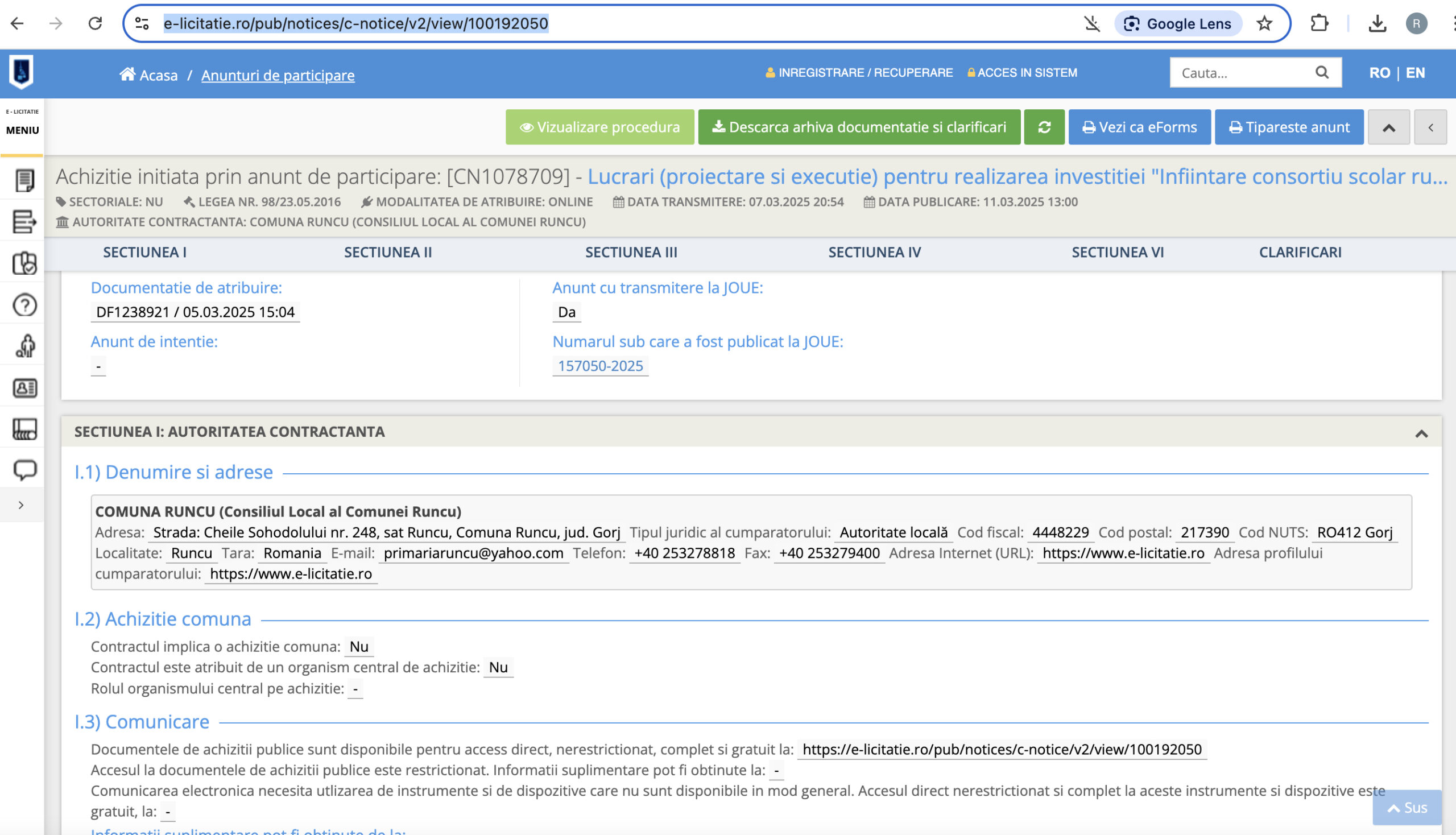Open JOUE number 157050-2025 link
The image size is (1456, 835).
click(600, 366)
